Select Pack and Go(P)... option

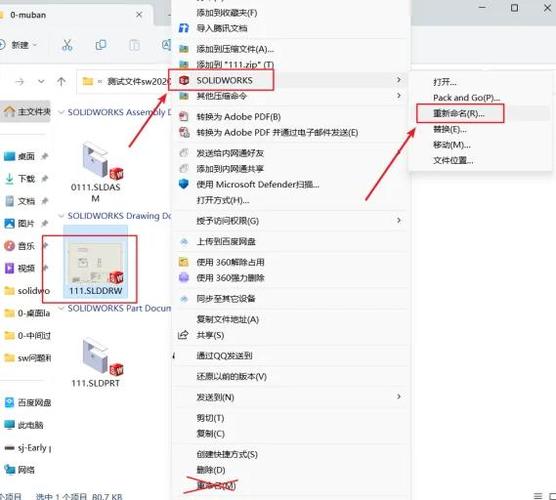[x=466, y=98]
